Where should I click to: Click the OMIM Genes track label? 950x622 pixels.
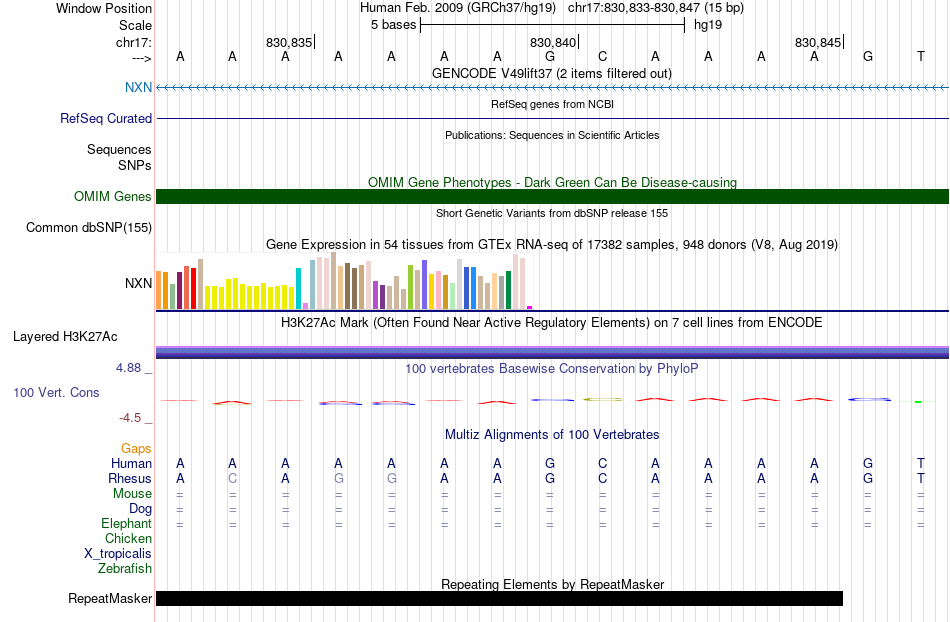(112, 196)
